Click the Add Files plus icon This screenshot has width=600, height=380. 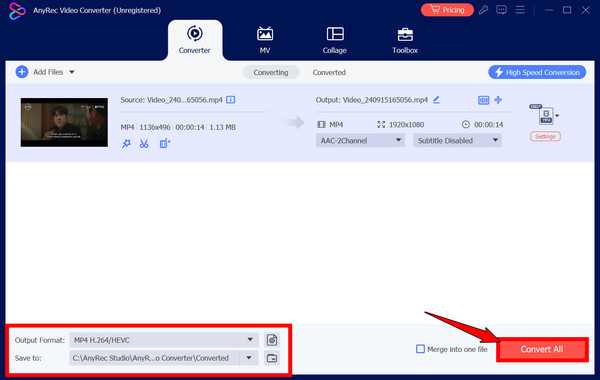tap(22, 72)
